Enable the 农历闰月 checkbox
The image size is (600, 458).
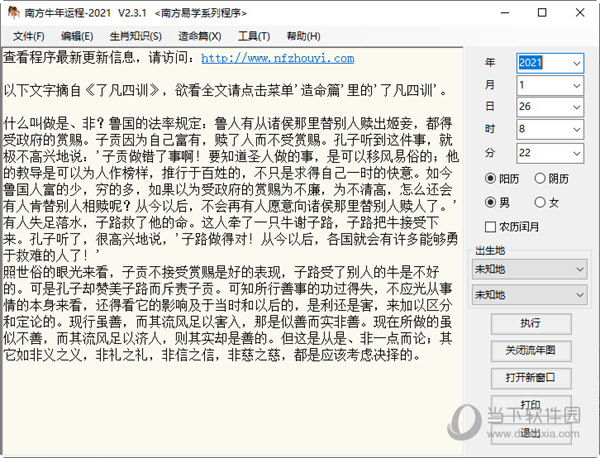491,227
